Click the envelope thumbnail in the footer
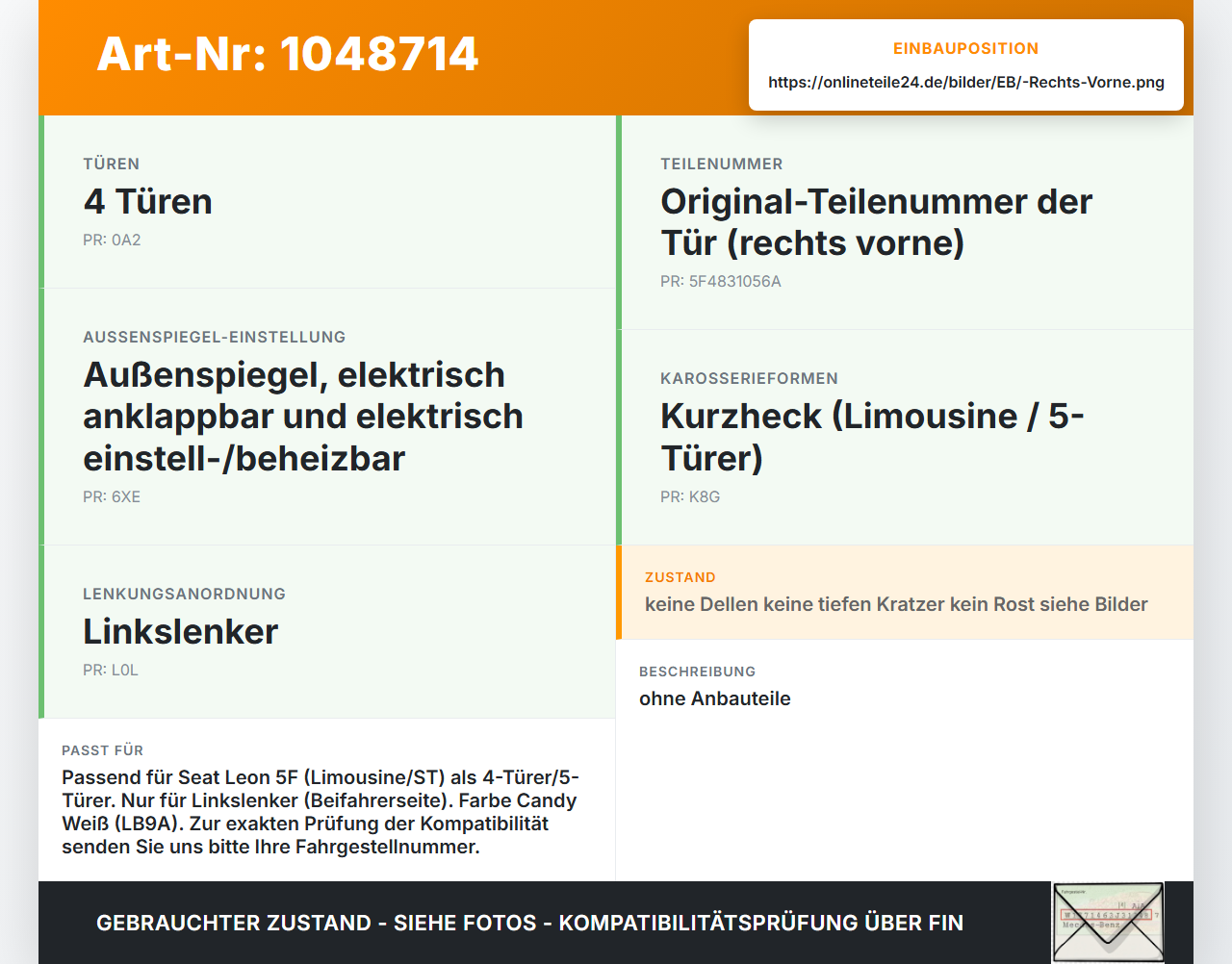Viewport: 1232px width, 964px height. 1108,923
